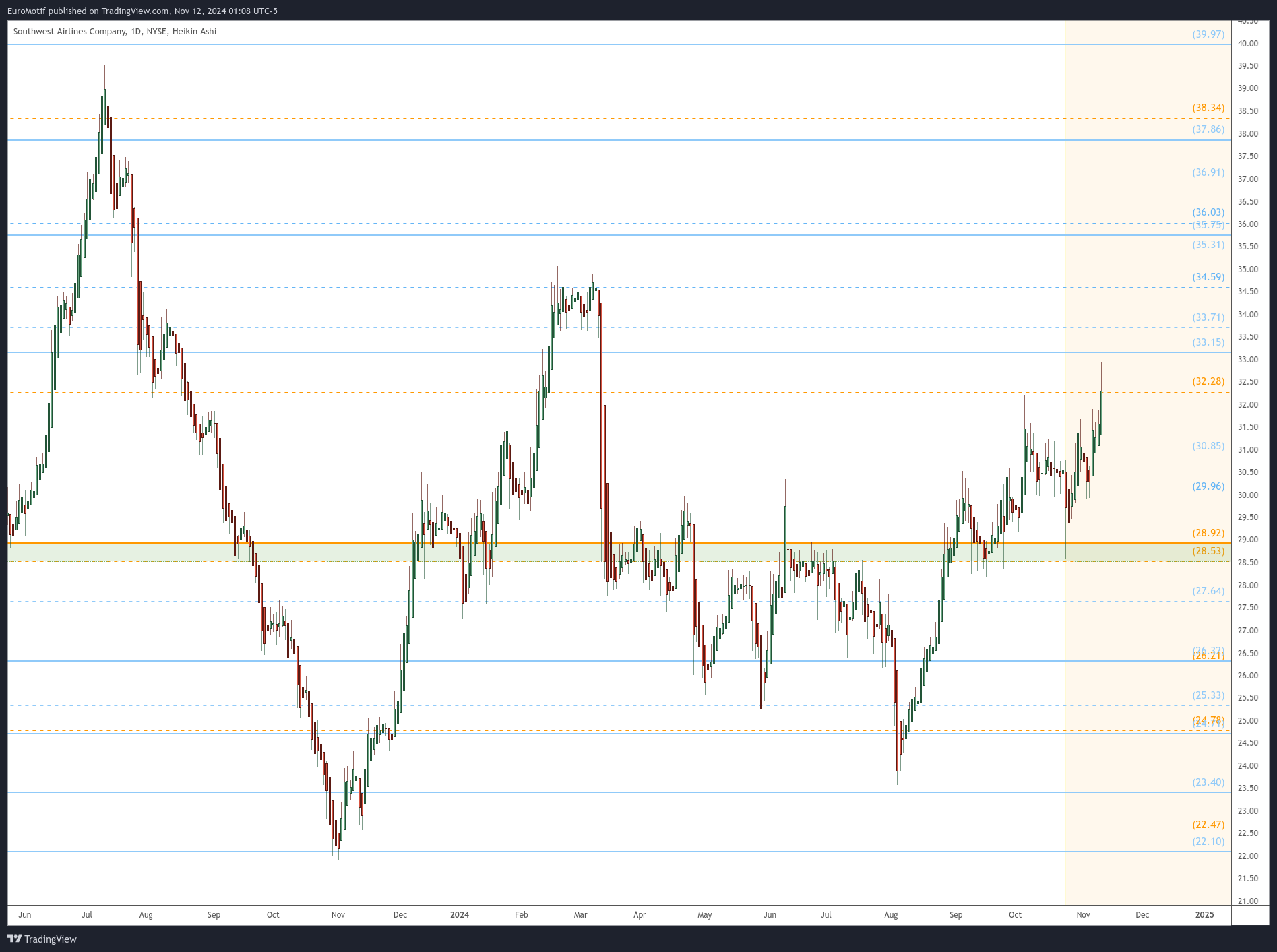Select the (36.91) level label
The width and height of the screenshot is (1277, 952).
[x=1208, y=172]
